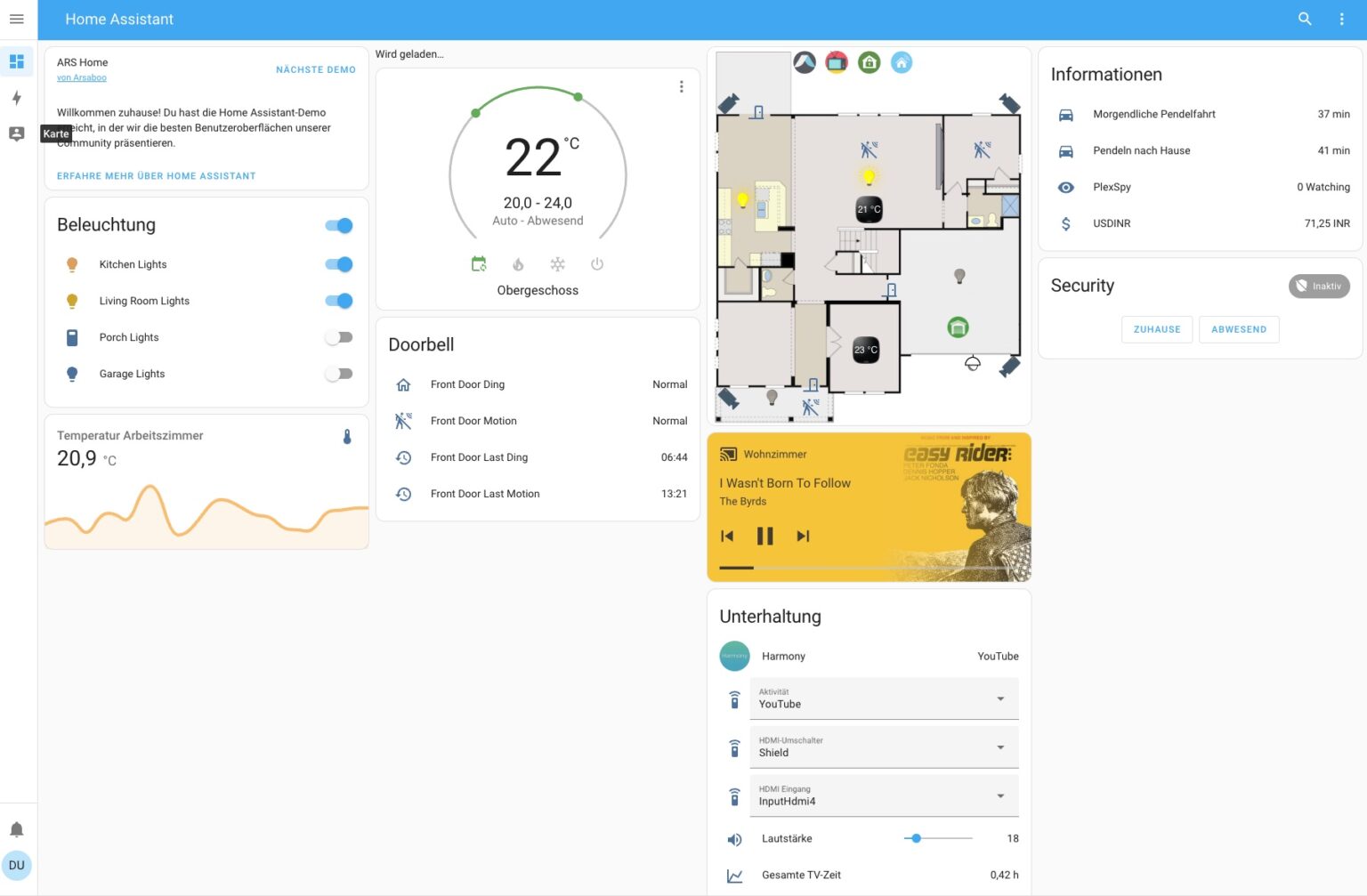This screenshot has width=1367, height=896.
Task: Pause the Wohnzimmer media player
Action: [x=764, y=536]
